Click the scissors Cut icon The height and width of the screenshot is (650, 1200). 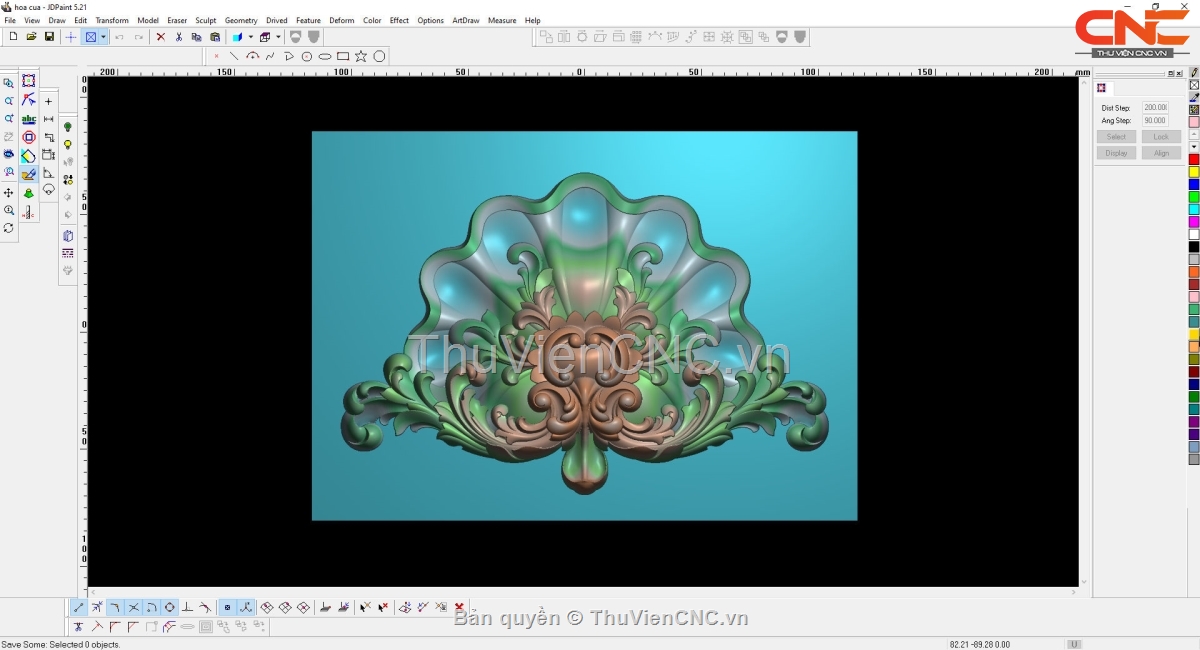point(179,37)
